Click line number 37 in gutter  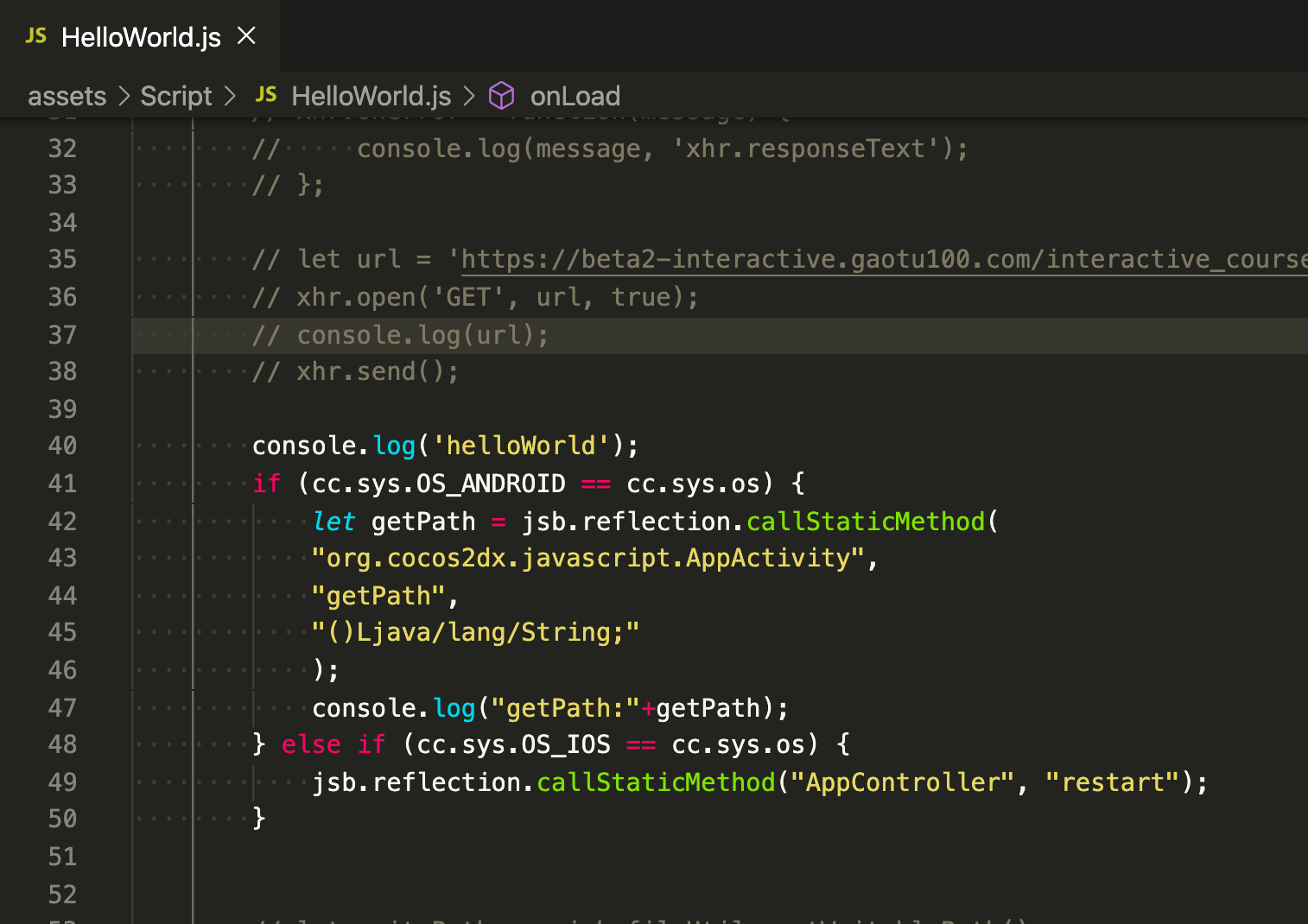point(62,335)
